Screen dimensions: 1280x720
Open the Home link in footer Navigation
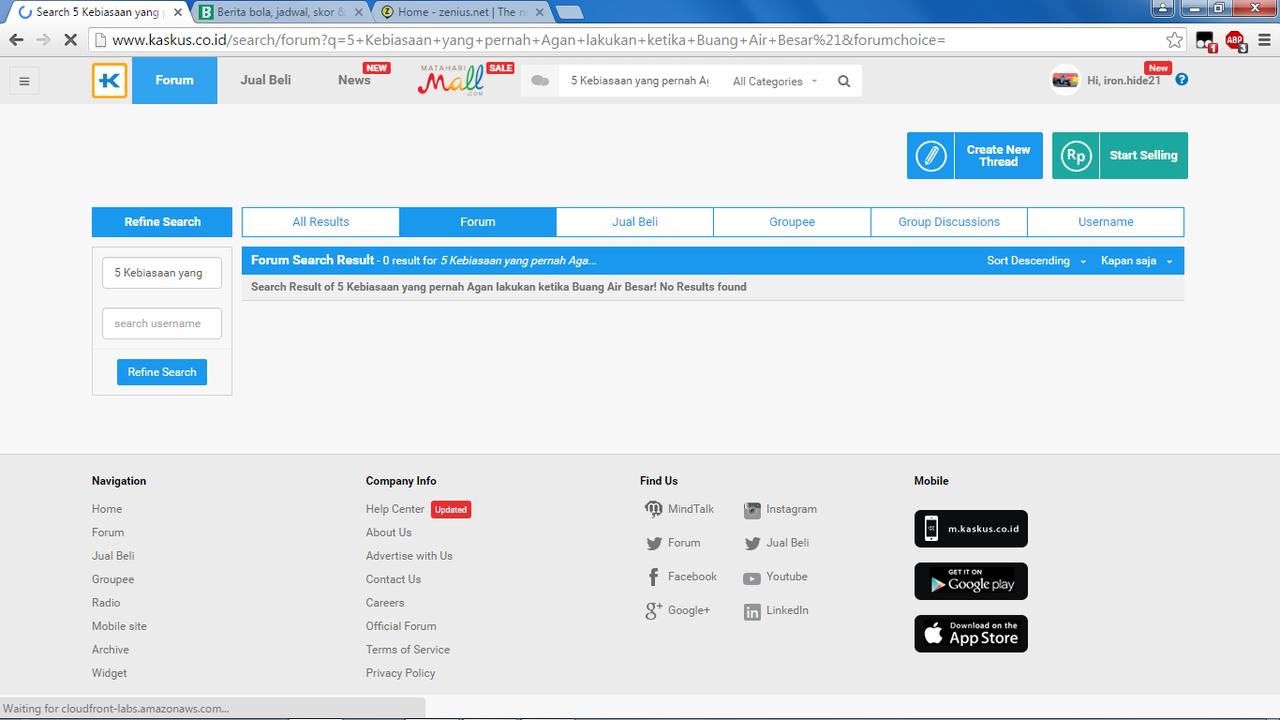pyautogui.click(x=107, y=509)
